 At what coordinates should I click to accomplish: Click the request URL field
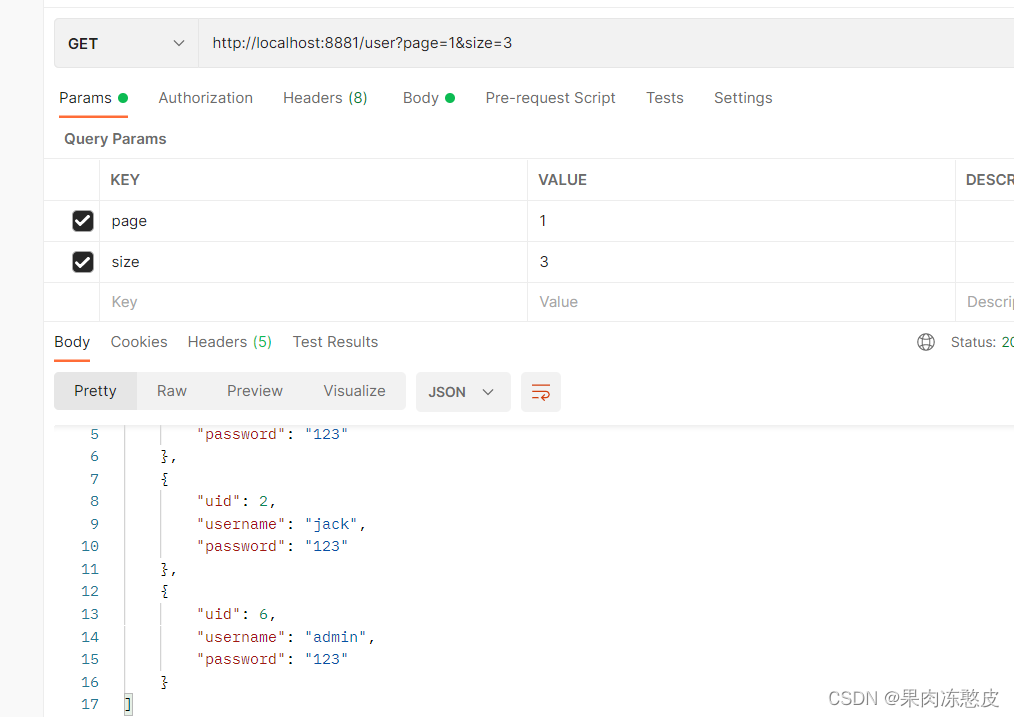click(x=606, y=43)
